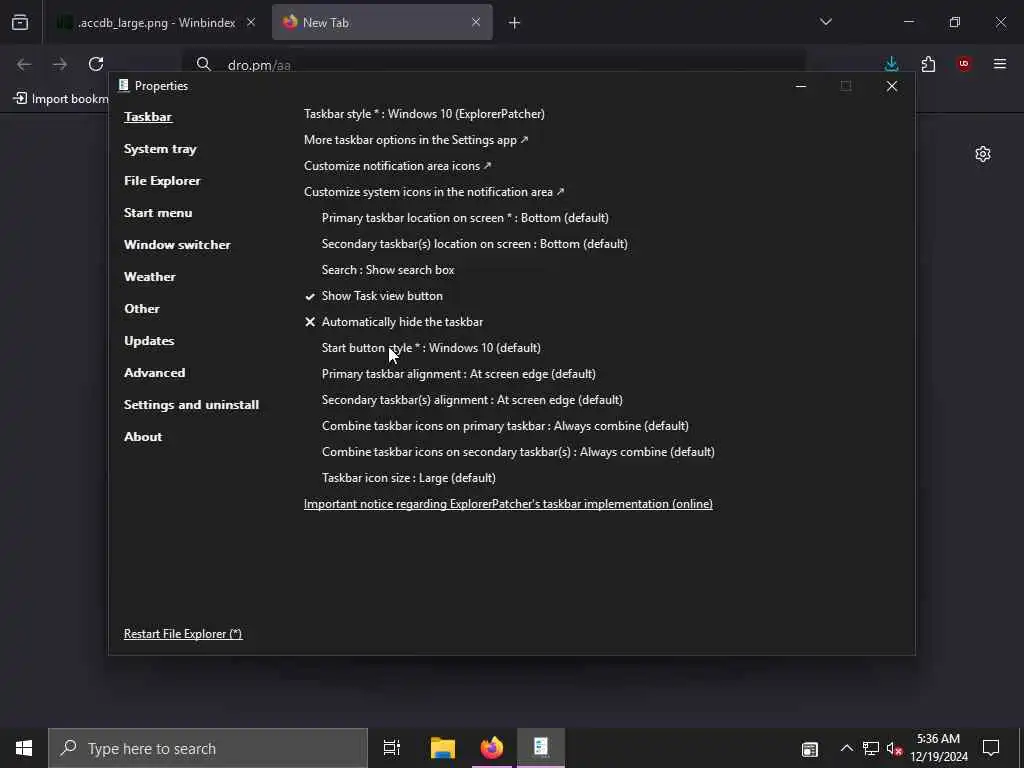This screenshot has width=1024, height=768.
Task: Change Combine taskbar icons on secondary taskbar(s)
Action: click(x=519, y=452)
